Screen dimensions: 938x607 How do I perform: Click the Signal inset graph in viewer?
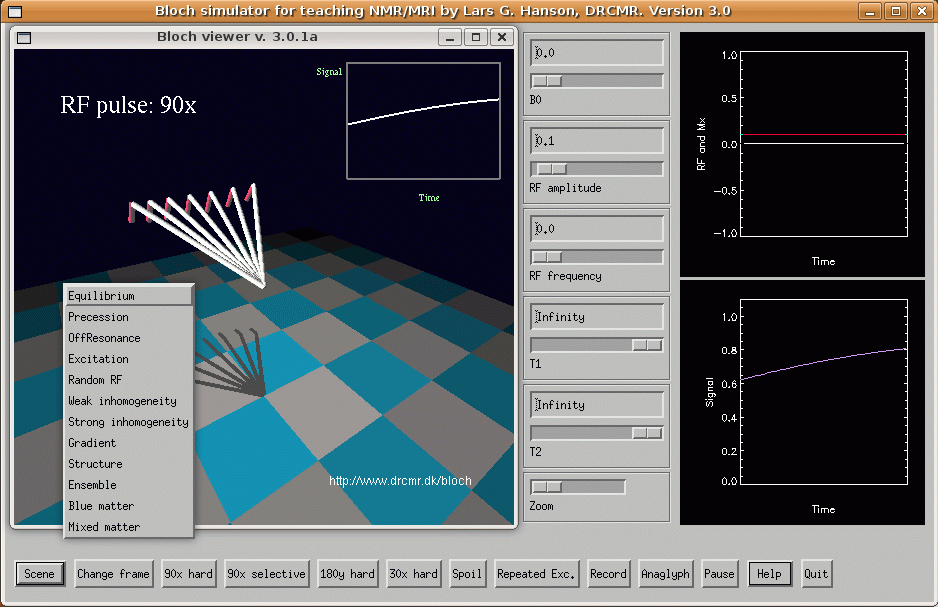[x=424, y=121]
